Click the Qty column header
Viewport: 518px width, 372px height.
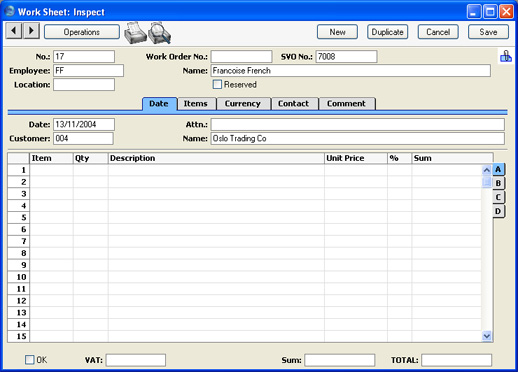[91, 158]
